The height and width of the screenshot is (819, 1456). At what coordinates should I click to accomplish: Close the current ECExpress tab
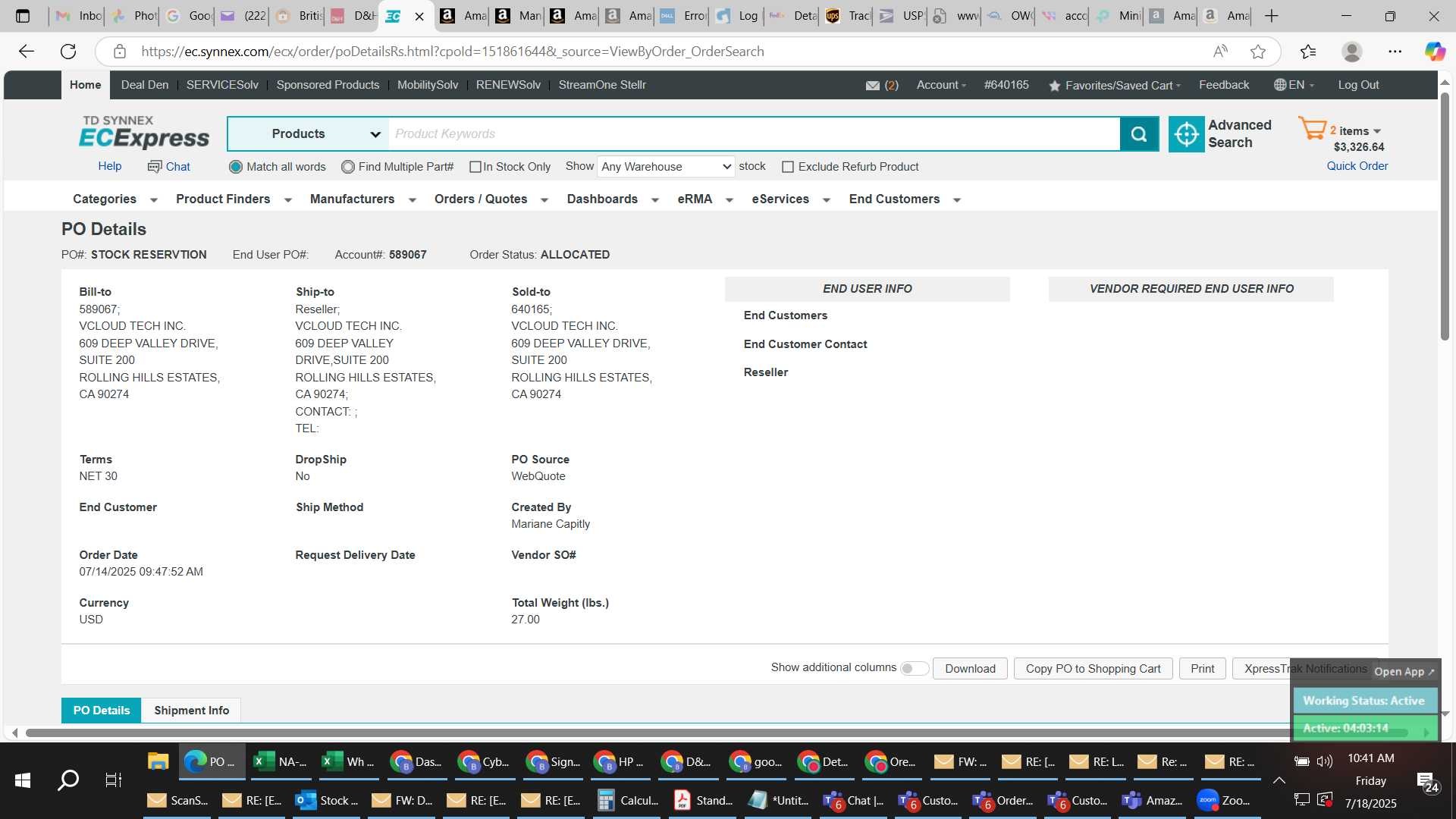click(x=419, y=16)
